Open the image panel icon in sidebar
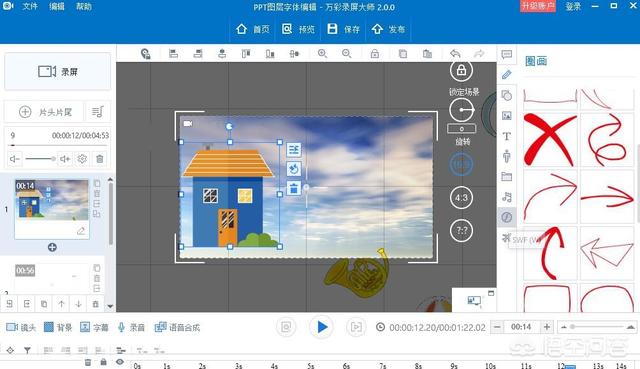Screen dimensions: 640x369 coord(507,116)
